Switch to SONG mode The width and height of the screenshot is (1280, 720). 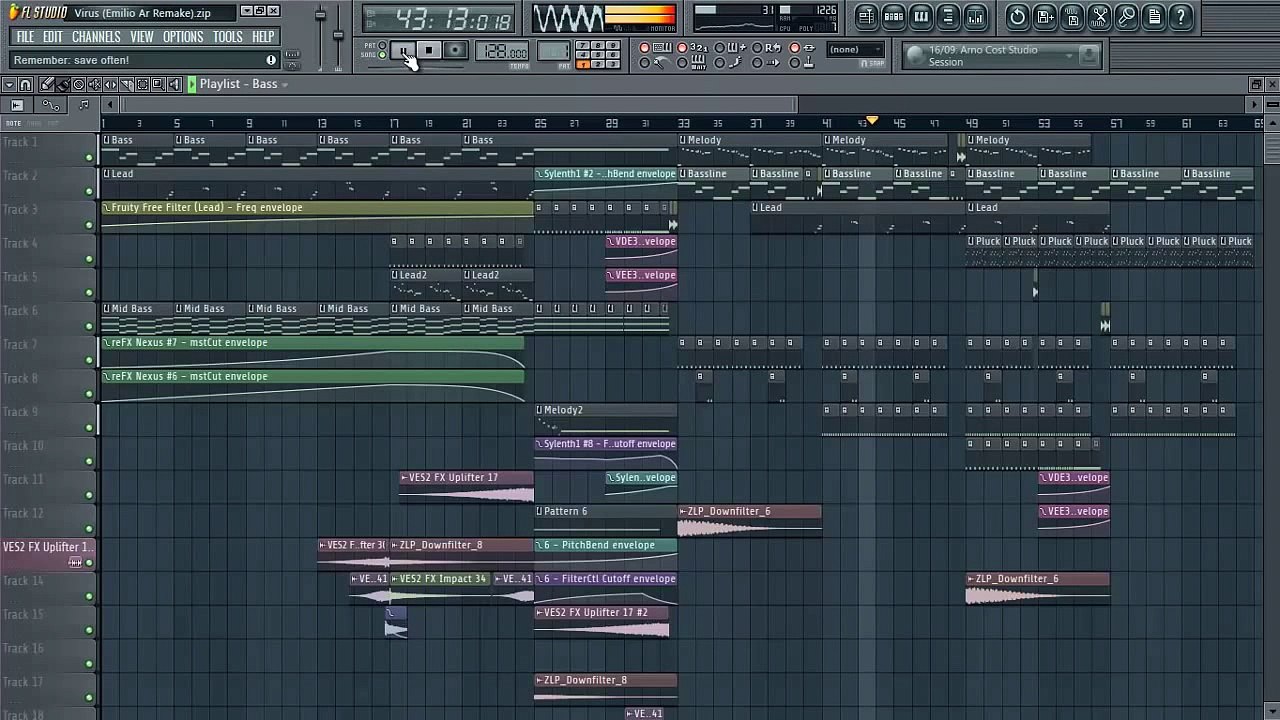tap(382, 55)
